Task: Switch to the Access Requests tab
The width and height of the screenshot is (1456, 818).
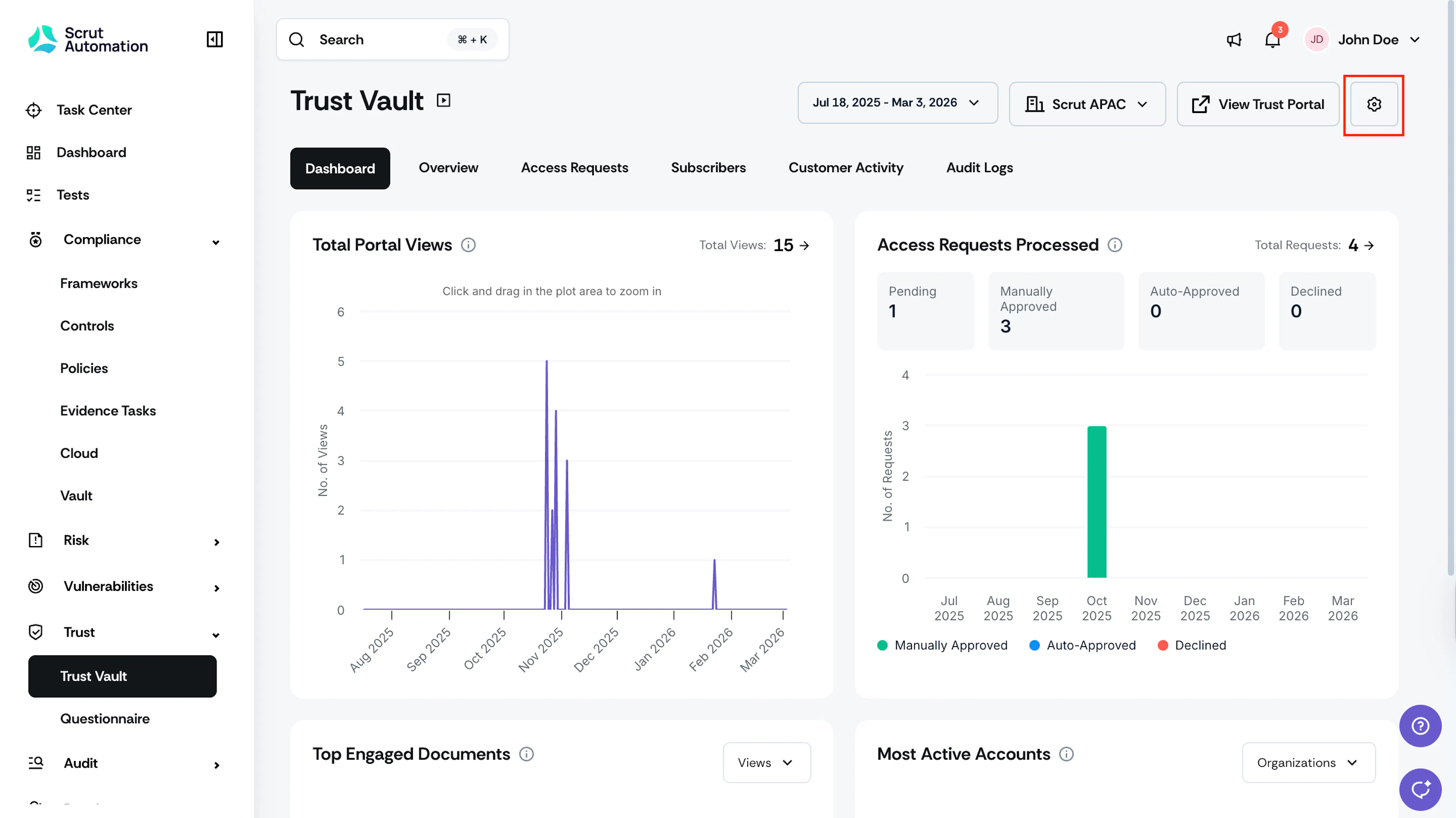Action: click(574, 168)
